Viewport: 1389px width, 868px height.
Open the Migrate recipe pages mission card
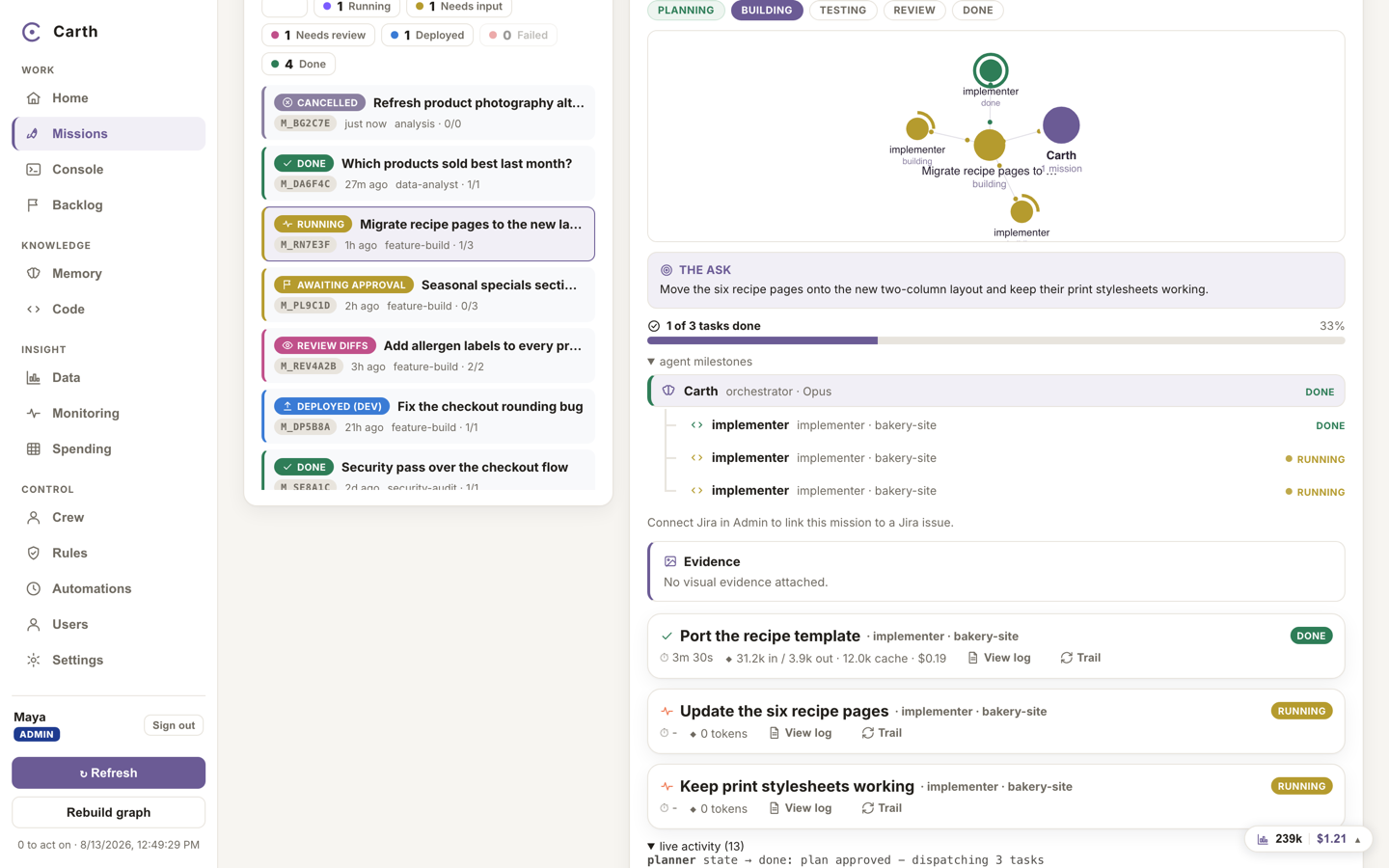point(428,234)
